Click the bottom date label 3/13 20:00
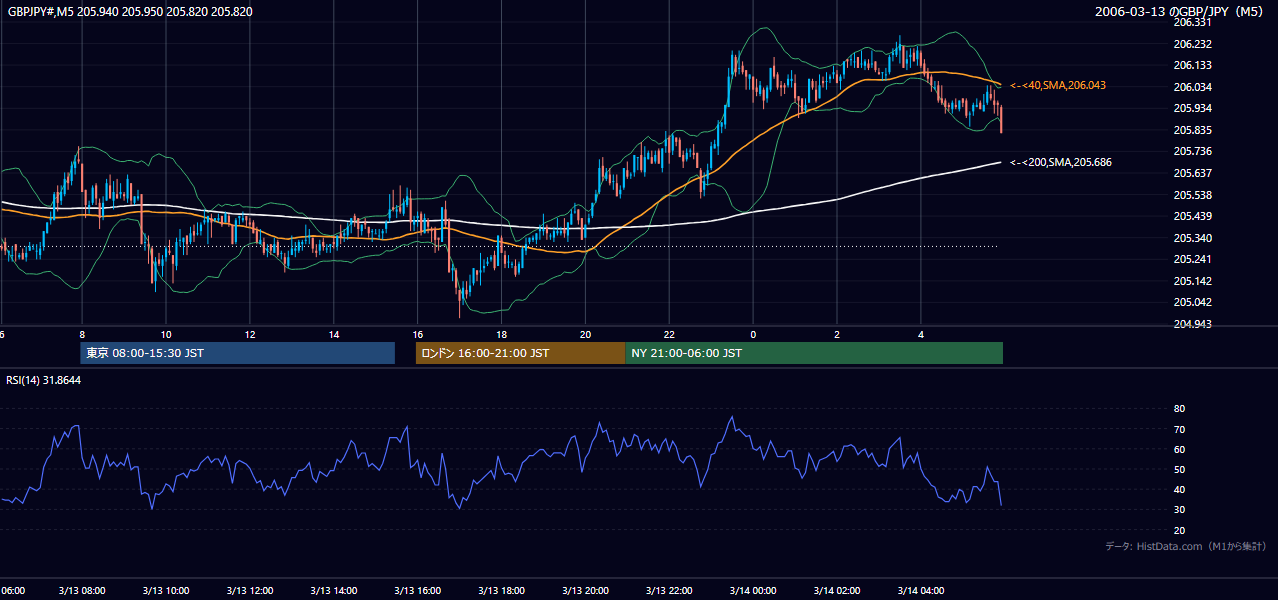Viewport: 1278px width, 600px height. (586, 590)
